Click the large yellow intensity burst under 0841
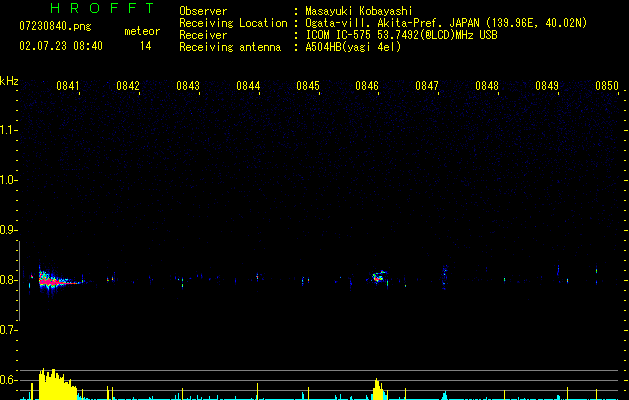Image resolution: width=629 pixels, height=400 pixels. [x=57, y=384]
